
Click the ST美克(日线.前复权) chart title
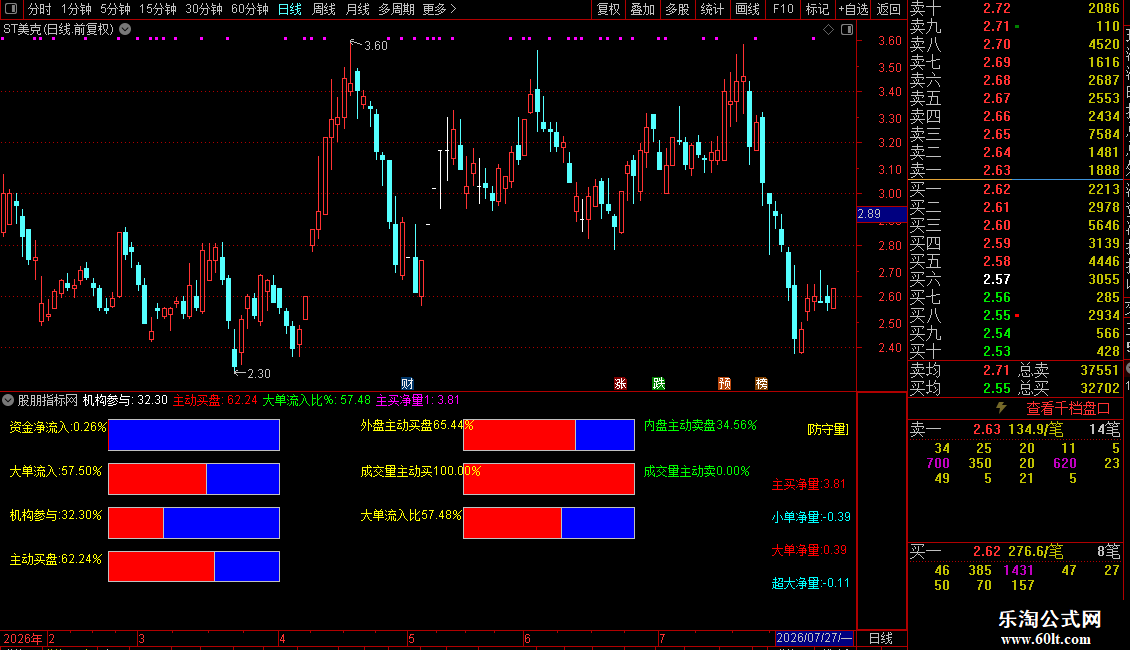click(58, 29)
